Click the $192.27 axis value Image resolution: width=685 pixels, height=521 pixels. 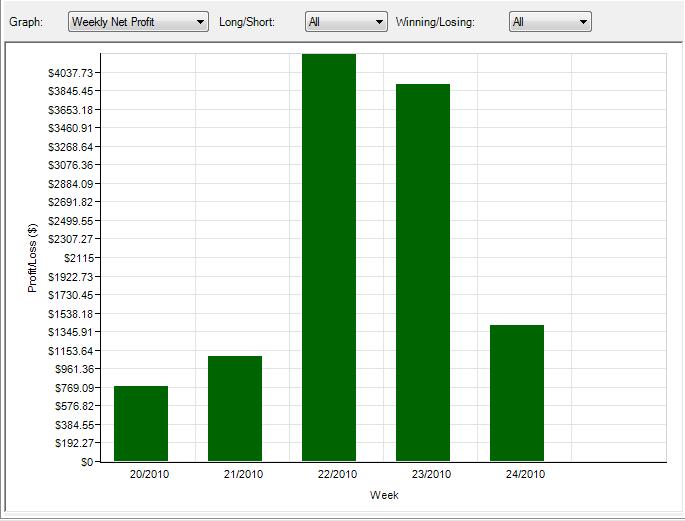pyautogui.click(x=75, y=443)
